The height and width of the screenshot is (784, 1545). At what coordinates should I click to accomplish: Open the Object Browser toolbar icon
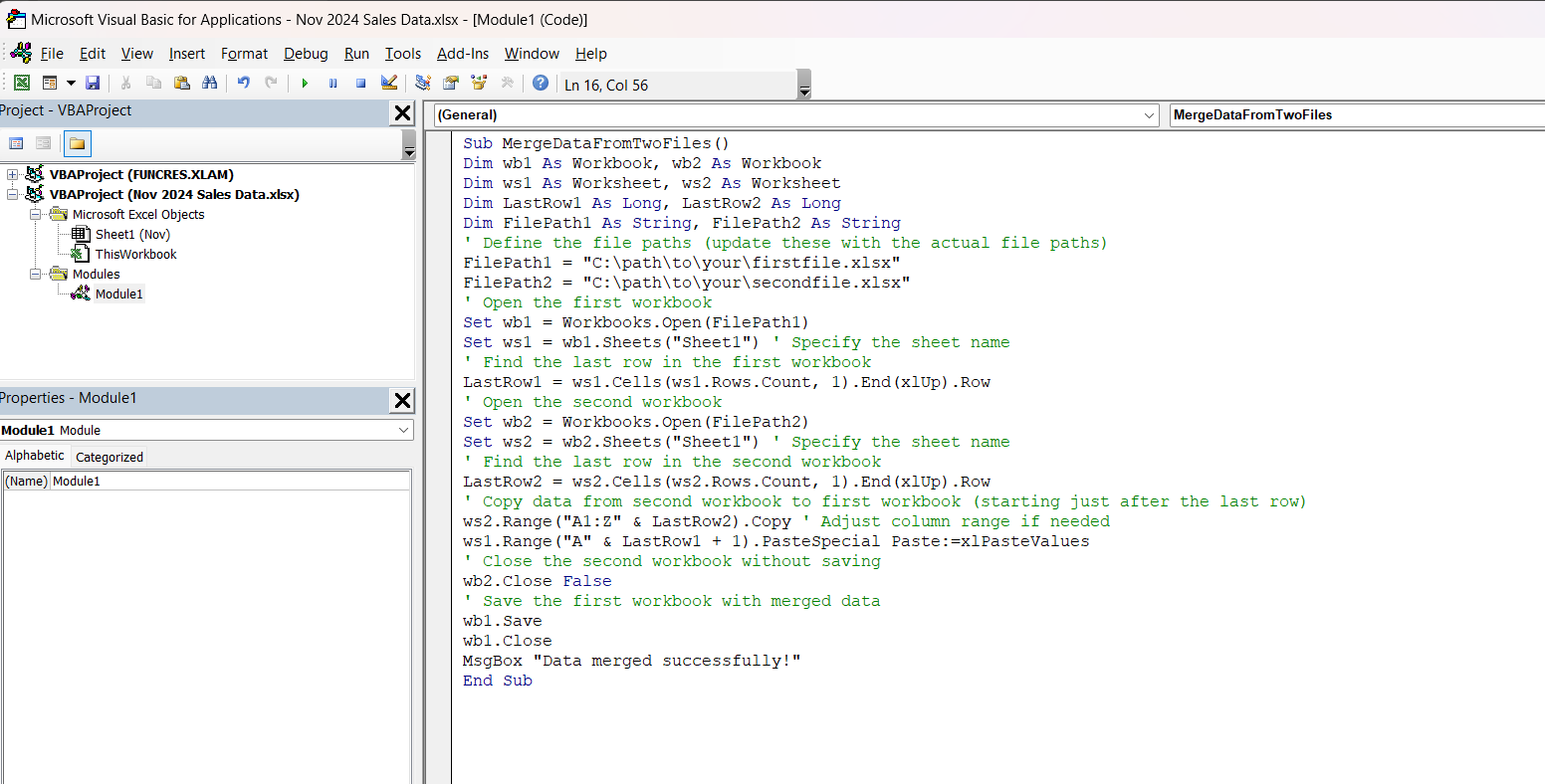pos(479,84)
